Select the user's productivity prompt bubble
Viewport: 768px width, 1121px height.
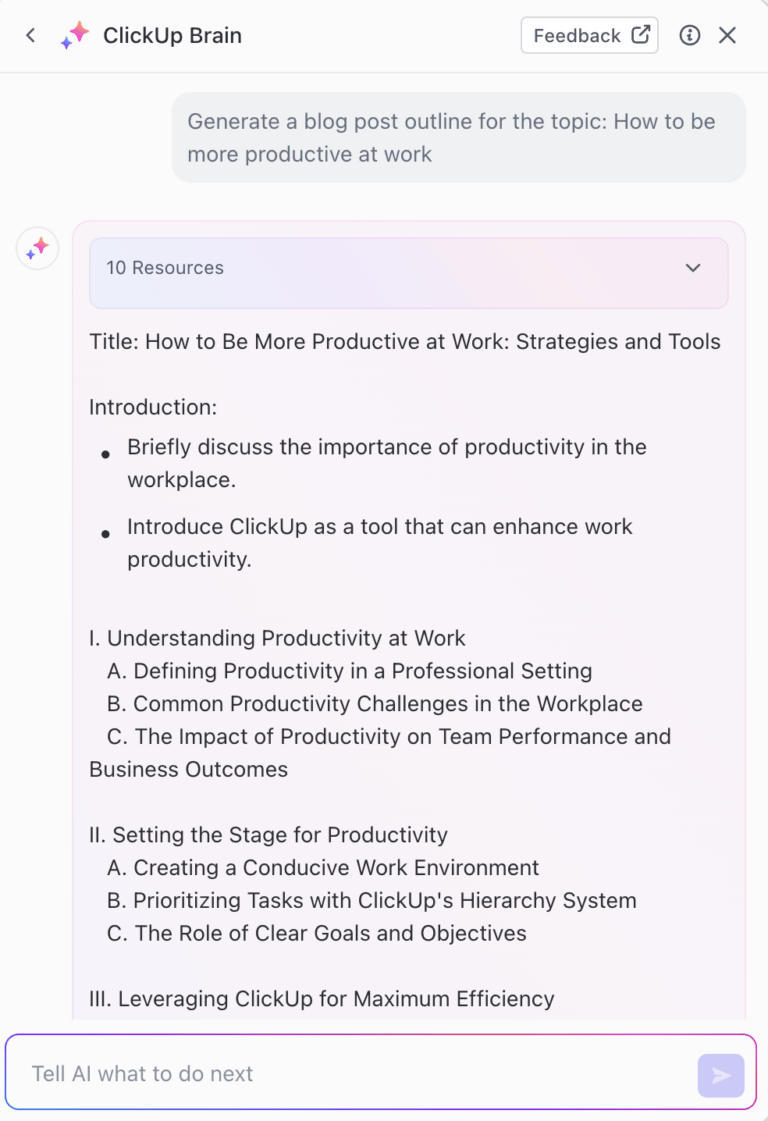(x=458, y=137)
